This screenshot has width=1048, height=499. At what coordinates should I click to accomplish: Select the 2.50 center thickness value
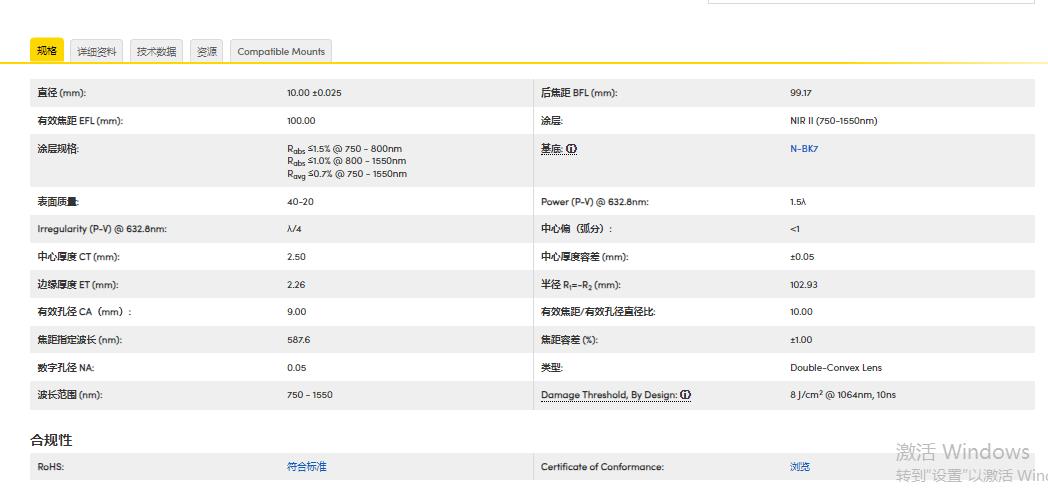point(296,257)
